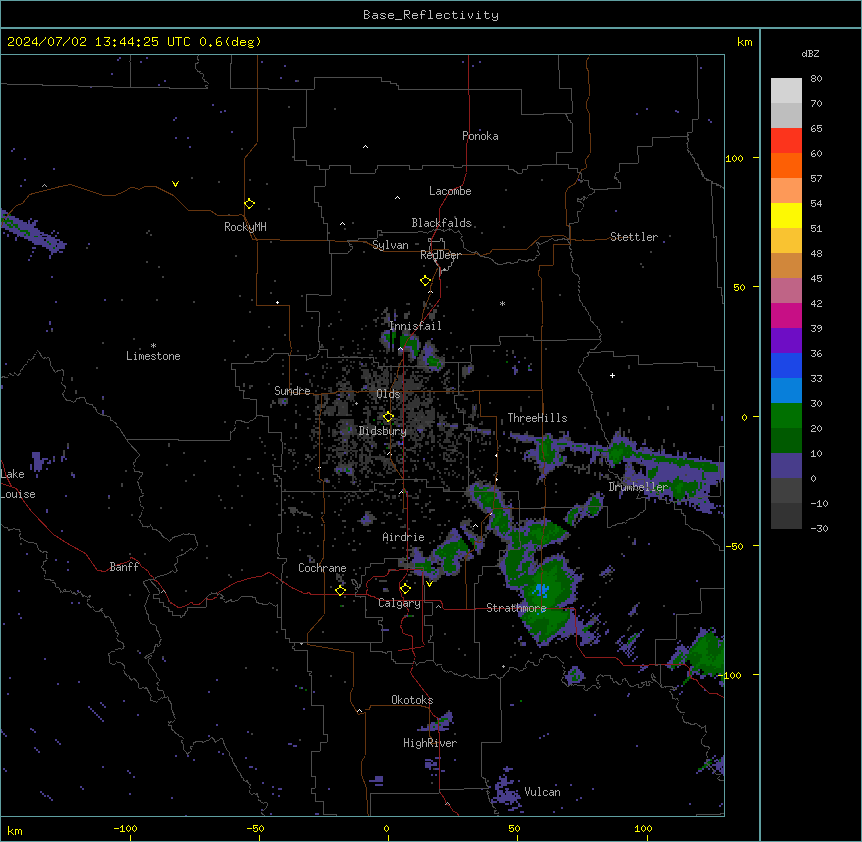862x842 pixels.
Task: Click the dark blue legend swatch for 33-36 dBZ
Action: 786,365
